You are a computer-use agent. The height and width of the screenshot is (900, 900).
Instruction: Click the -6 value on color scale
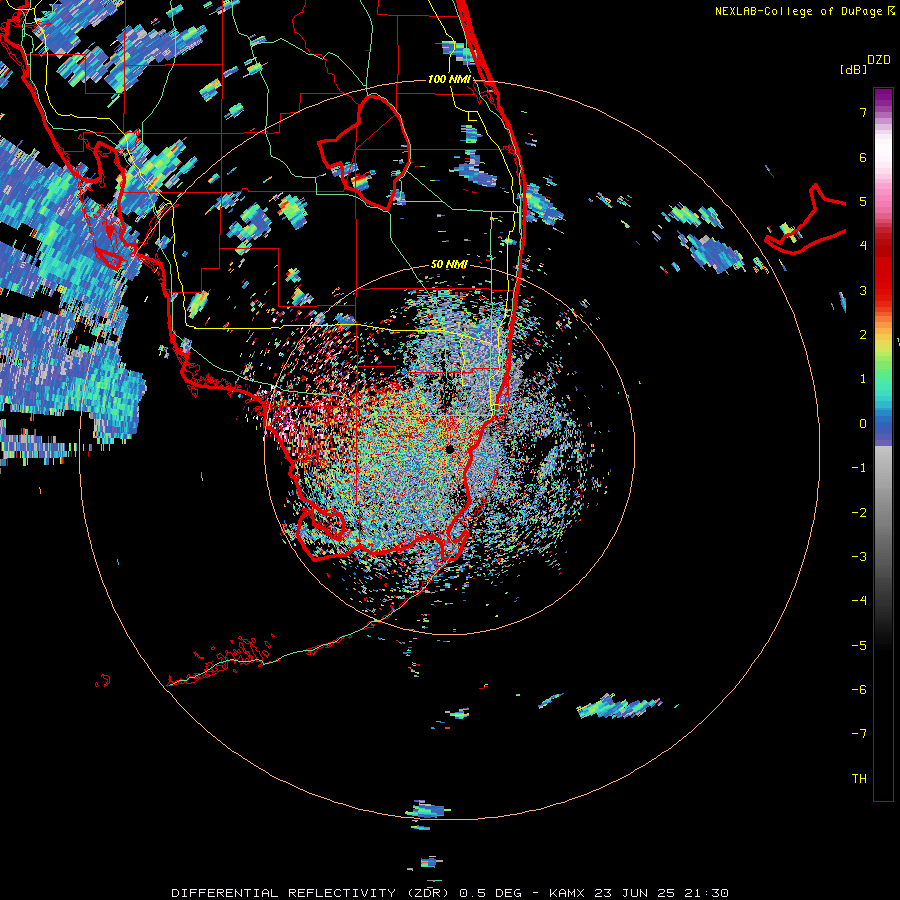pyautogui.click(x=859, y=690)
